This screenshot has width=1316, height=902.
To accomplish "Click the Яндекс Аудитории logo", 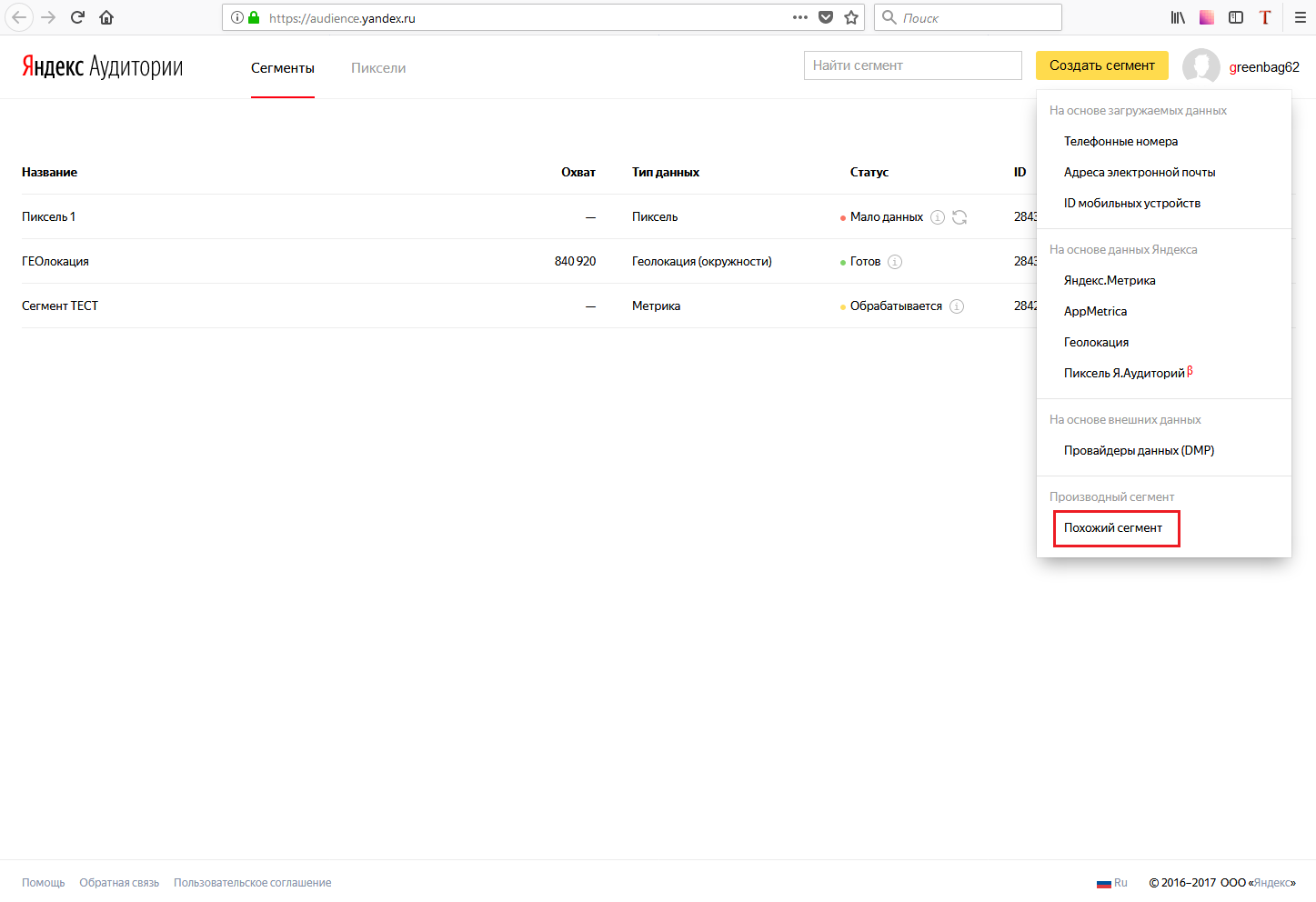I will [103, 66].
